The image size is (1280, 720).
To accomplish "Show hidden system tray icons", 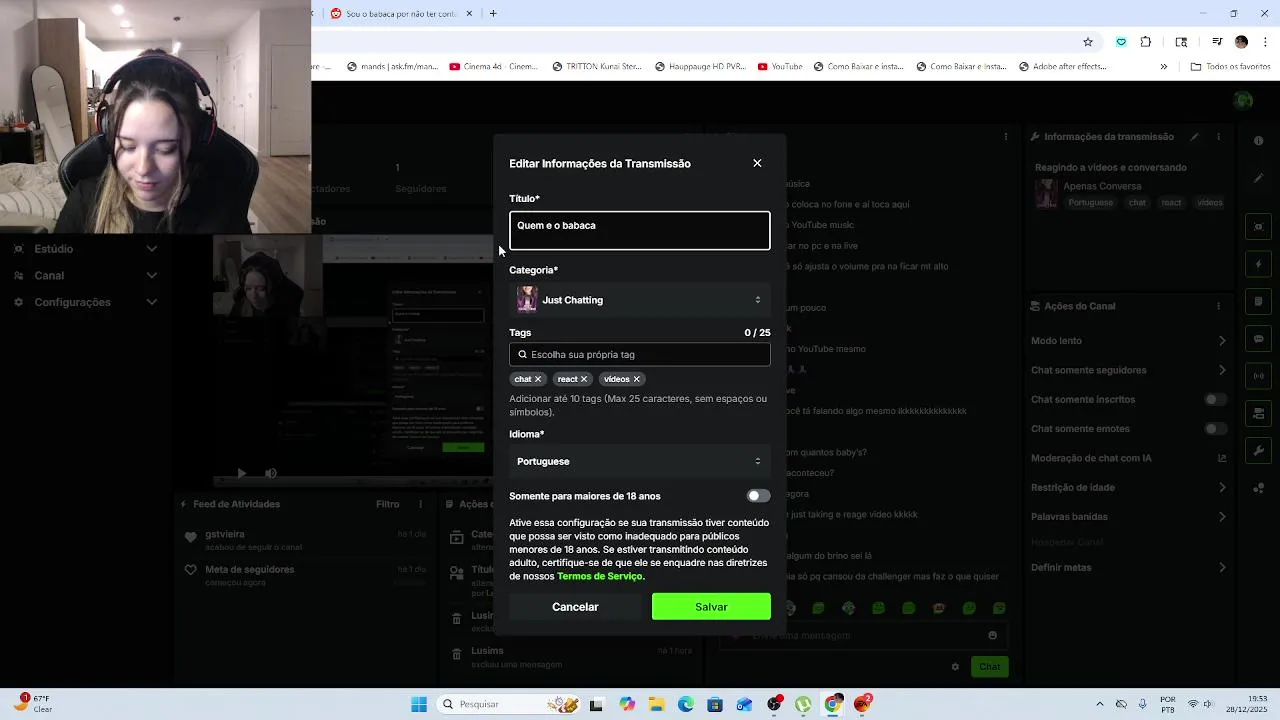I will tap(1100, 704).
